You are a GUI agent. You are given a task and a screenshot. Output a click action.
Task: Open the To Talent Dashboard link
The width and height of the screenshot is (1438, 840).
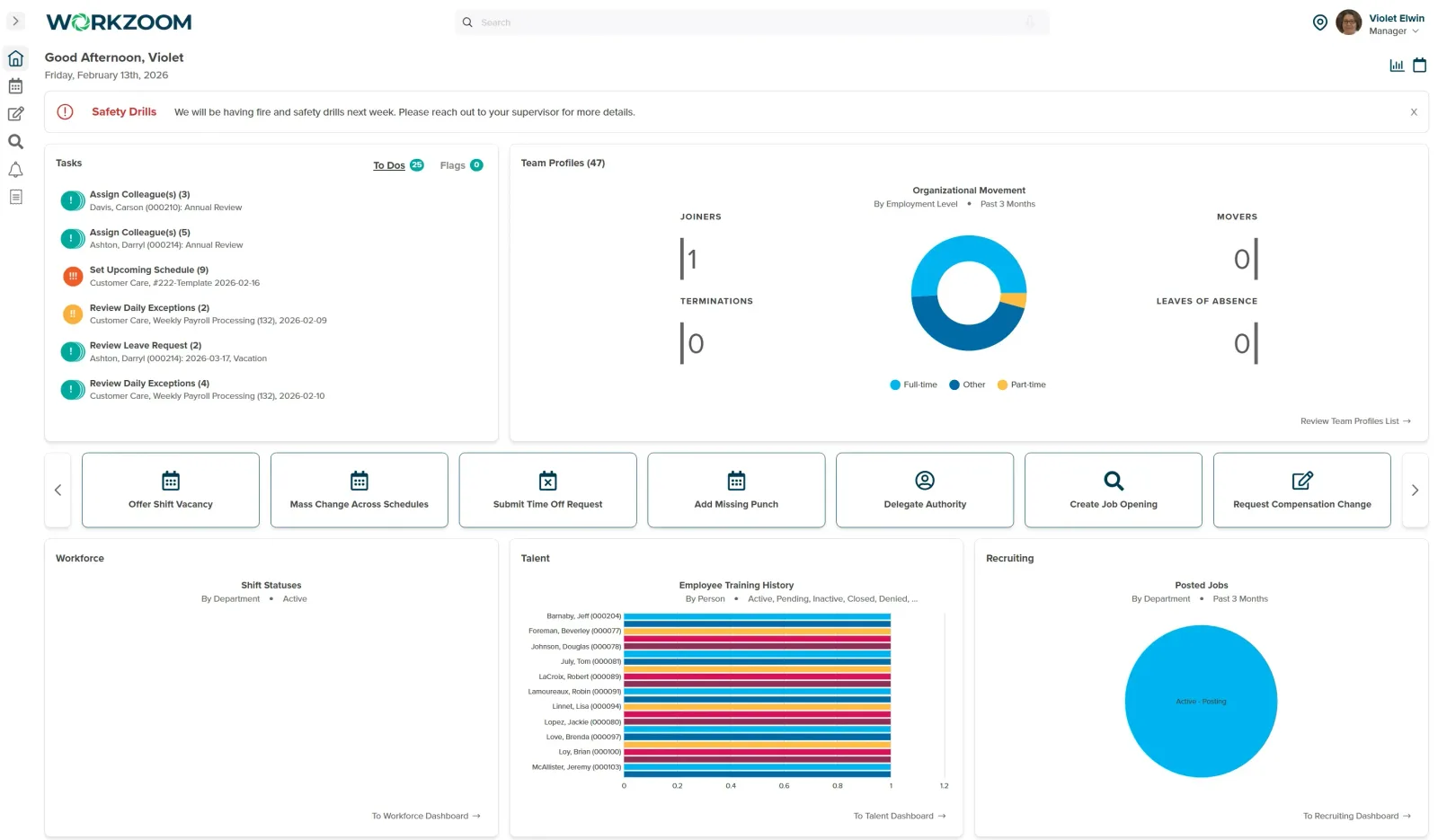point(900,817)
